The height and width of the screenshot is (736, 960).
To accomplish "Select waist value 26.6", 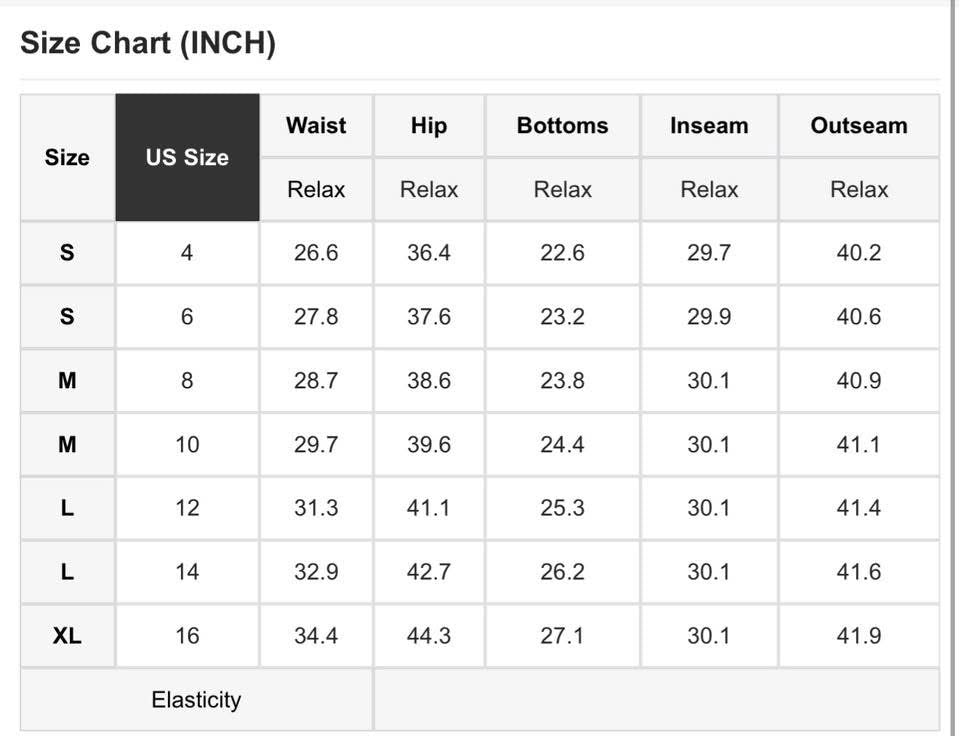I will (x=316, y=252).
